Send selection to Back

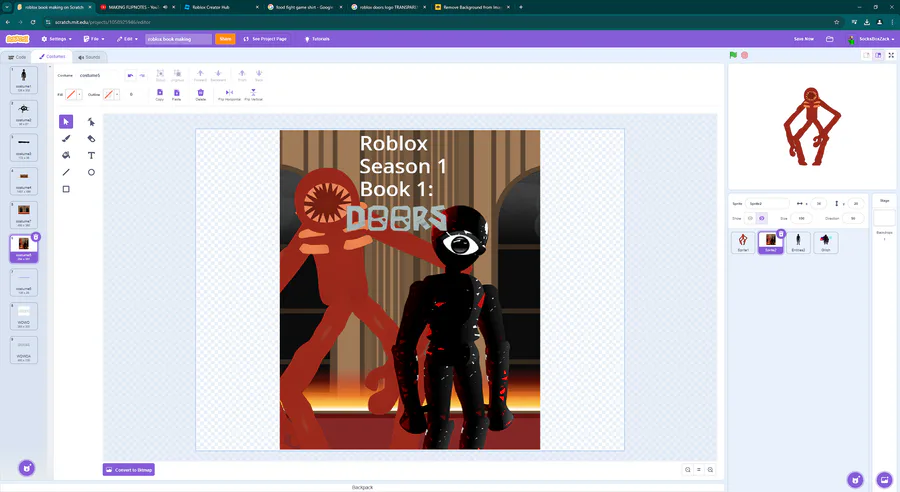[259, 75]
